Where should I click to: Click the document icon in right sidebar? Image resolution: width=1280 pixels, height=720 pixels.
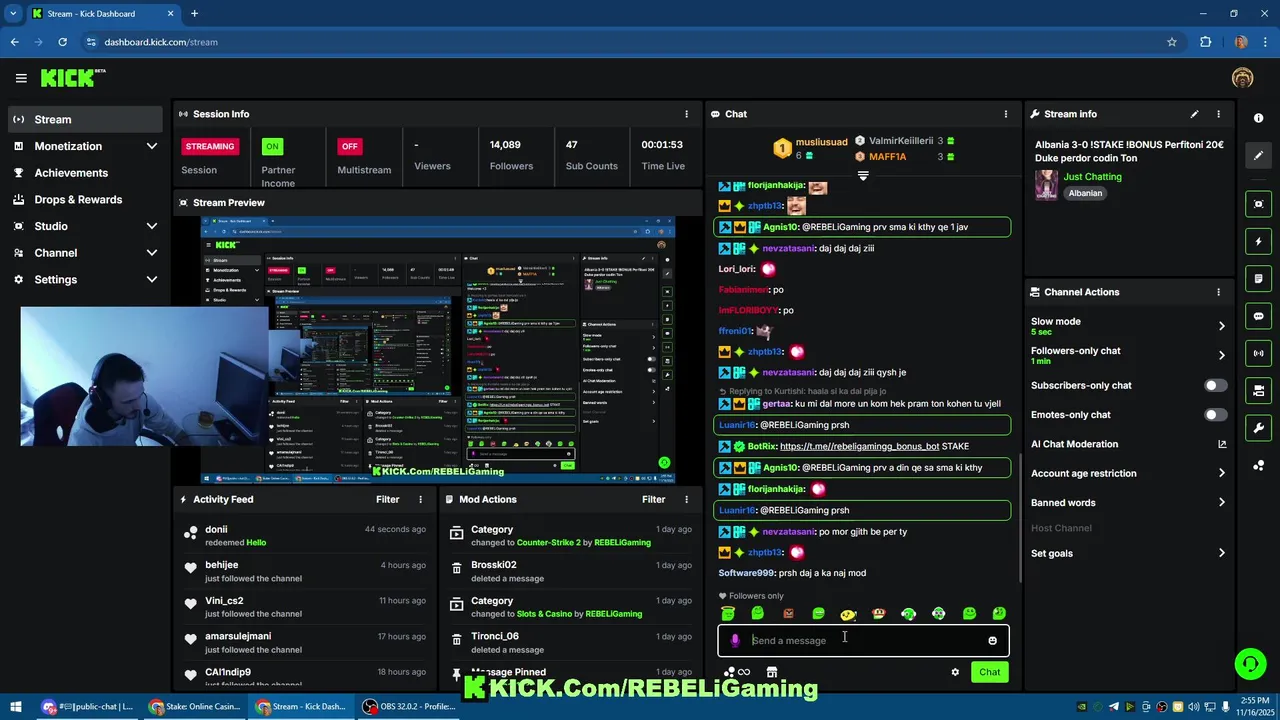[x=1258, y=279]
